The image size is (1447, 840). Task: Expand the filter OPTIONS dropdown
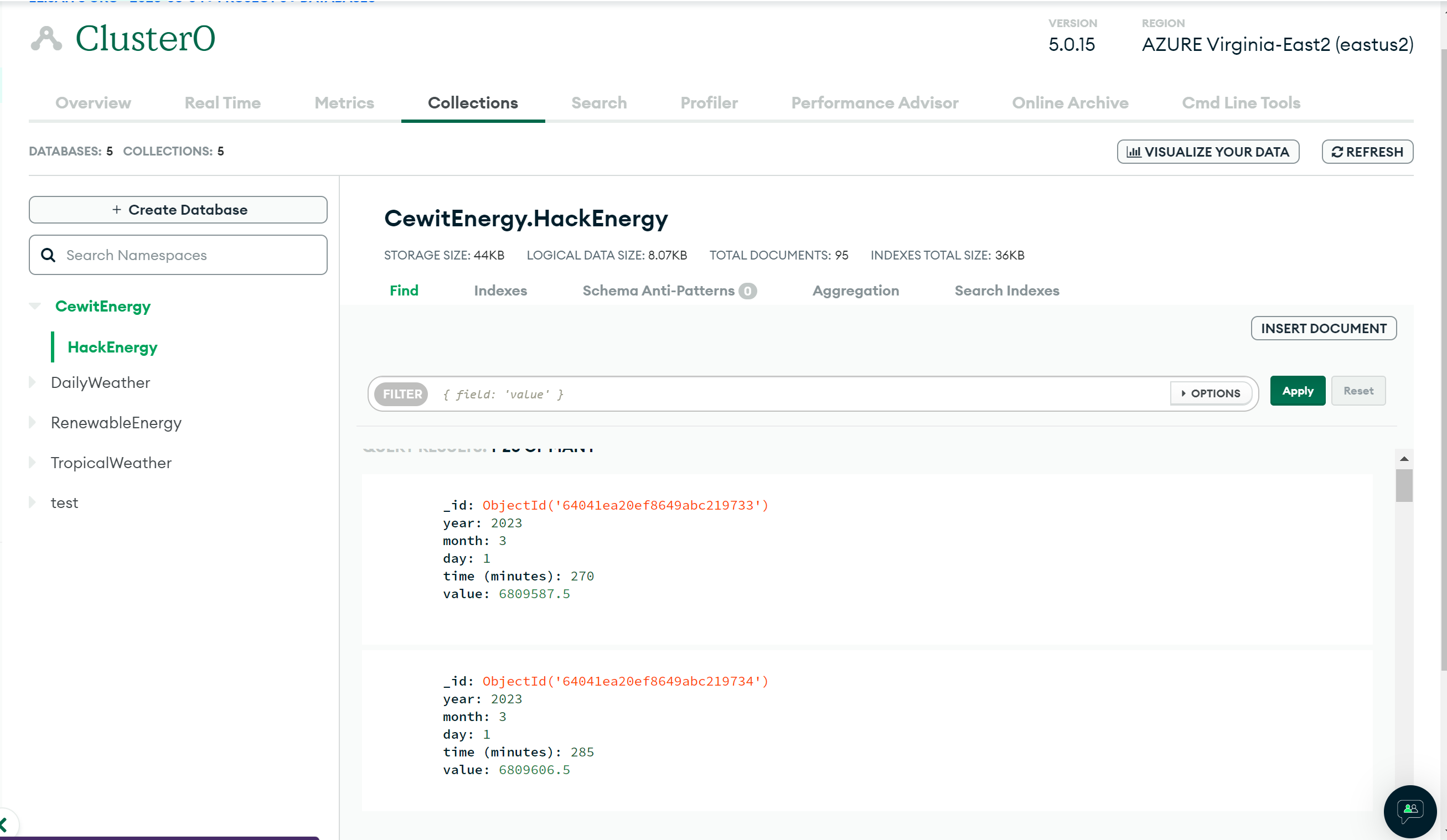pos(1211,393)
